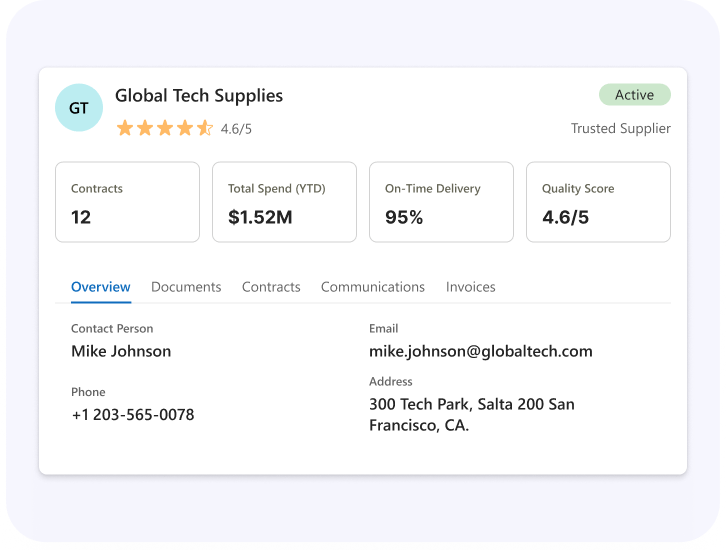Viewport: 726px width, 550px height.
Task: Click the star rating icons
Action: pos(165,128)
